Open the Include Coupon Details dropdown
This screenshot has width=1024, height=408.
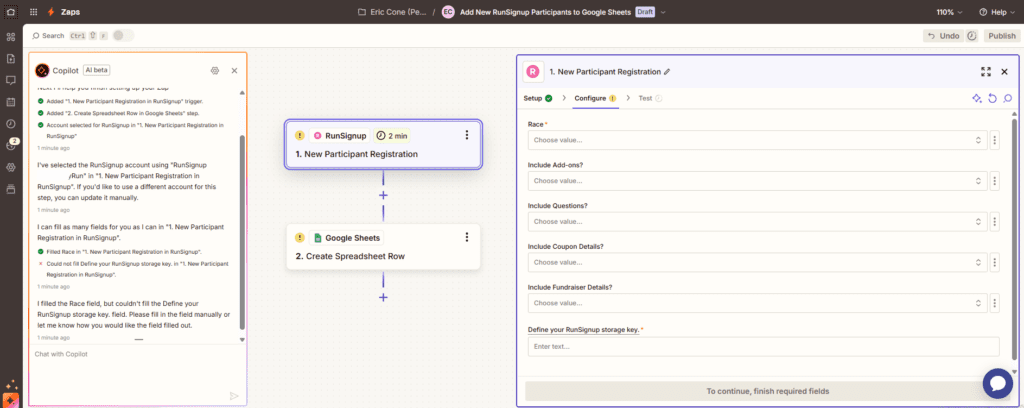pos(758,262)
